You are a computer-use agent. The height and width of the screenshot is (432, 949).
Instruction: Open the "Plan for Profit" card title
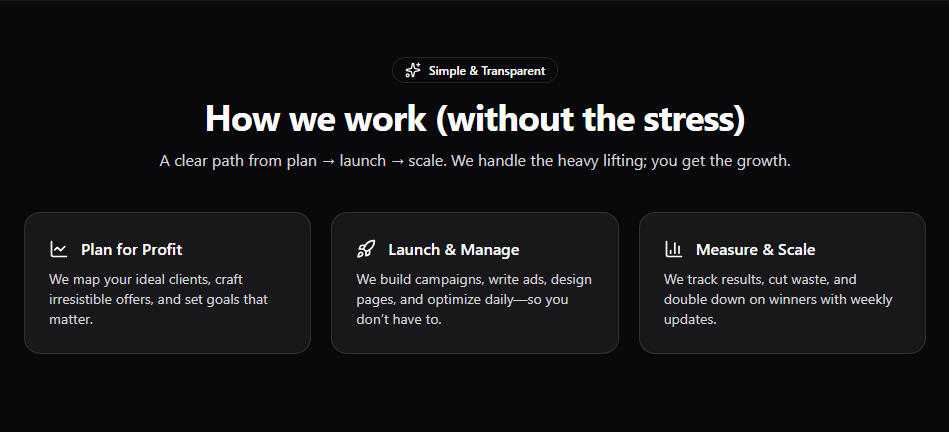click(131, 249)
